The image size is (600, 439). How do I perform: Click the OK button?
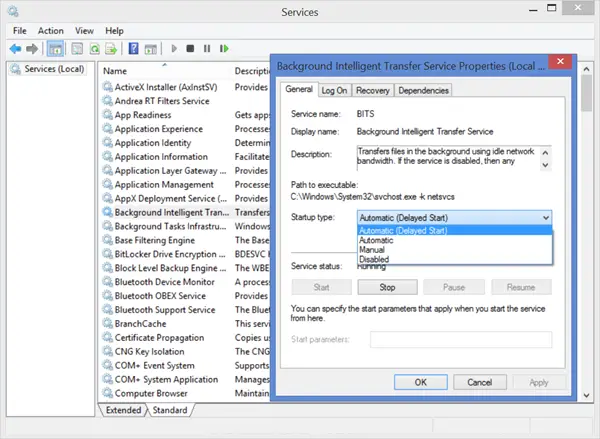click(421, 382)
